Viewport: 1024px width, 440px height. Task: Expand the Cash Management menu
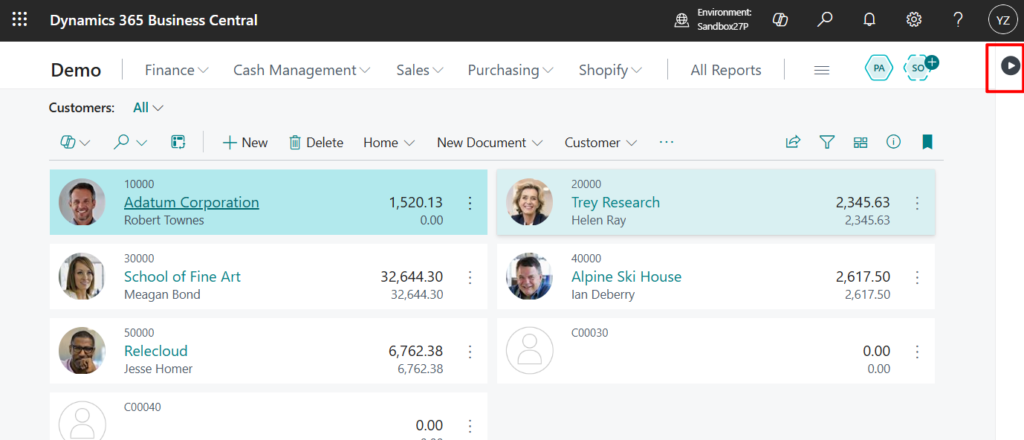coord(301,70)
